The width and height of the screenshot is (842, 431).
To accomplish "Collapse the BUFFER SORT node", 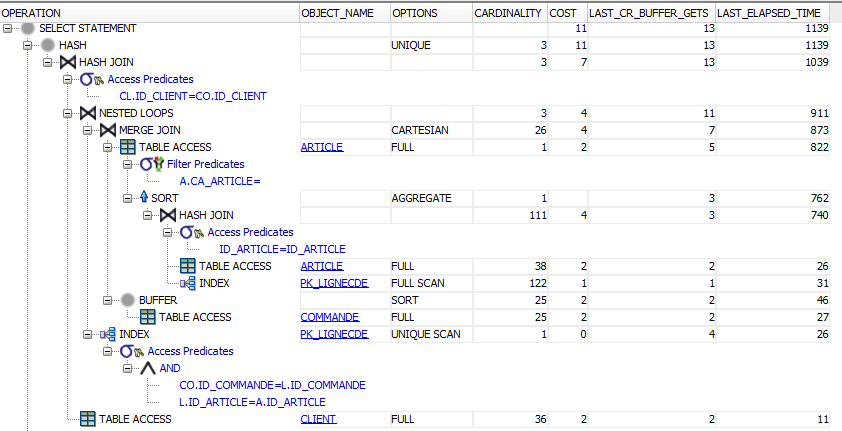I will click(107, 300).
